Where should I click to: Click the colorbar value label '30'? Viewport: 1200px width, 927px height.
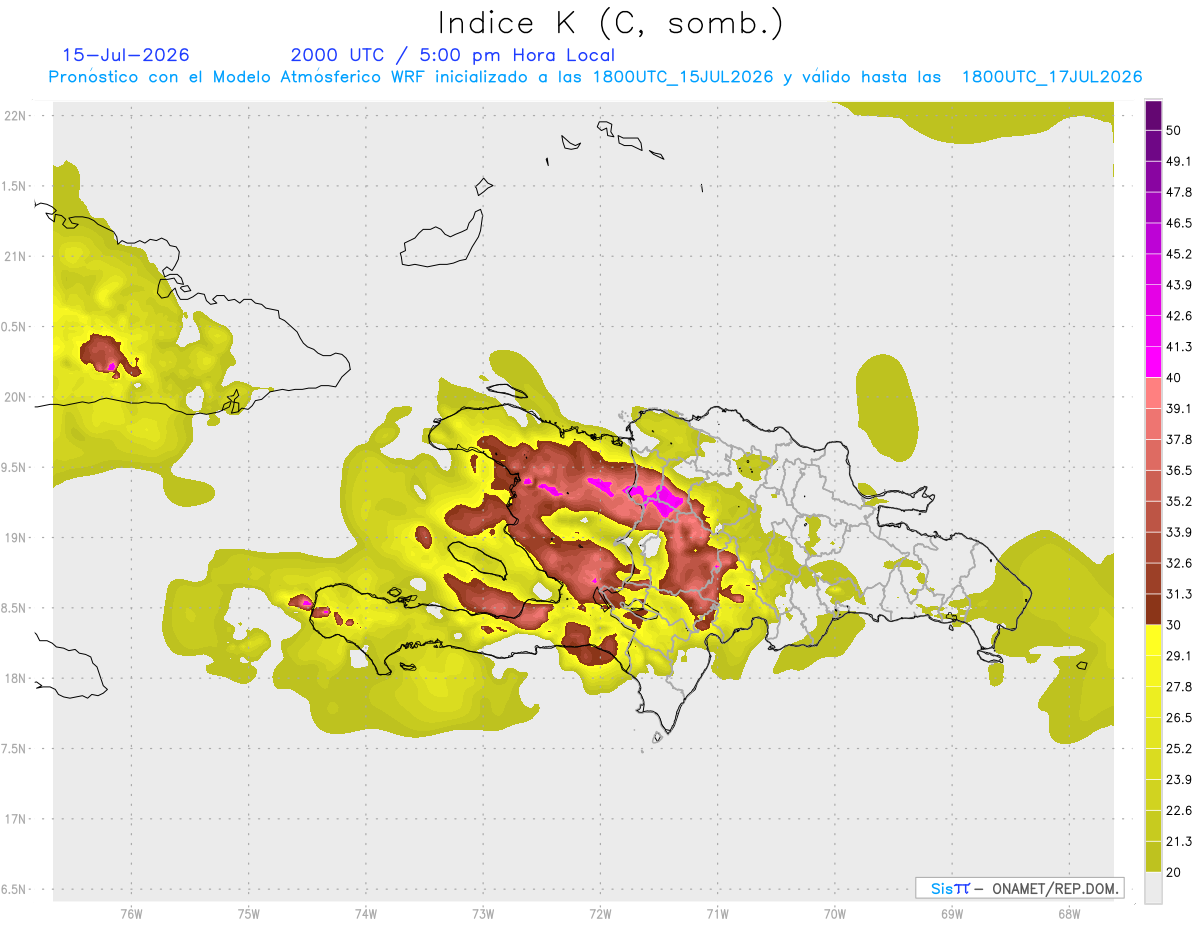click(x=1174, y=625)
